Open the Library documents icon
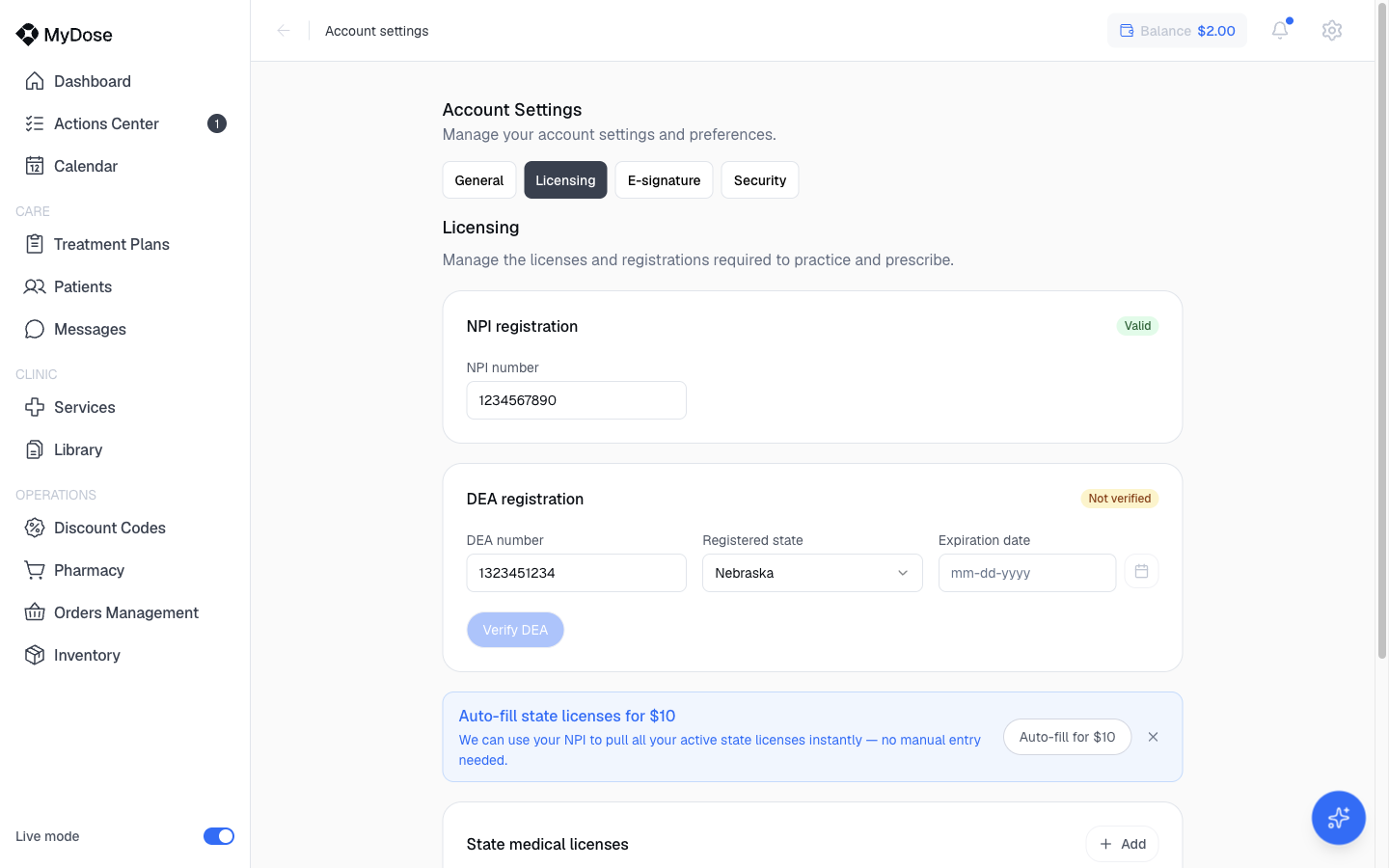 (x=35, y=449)
